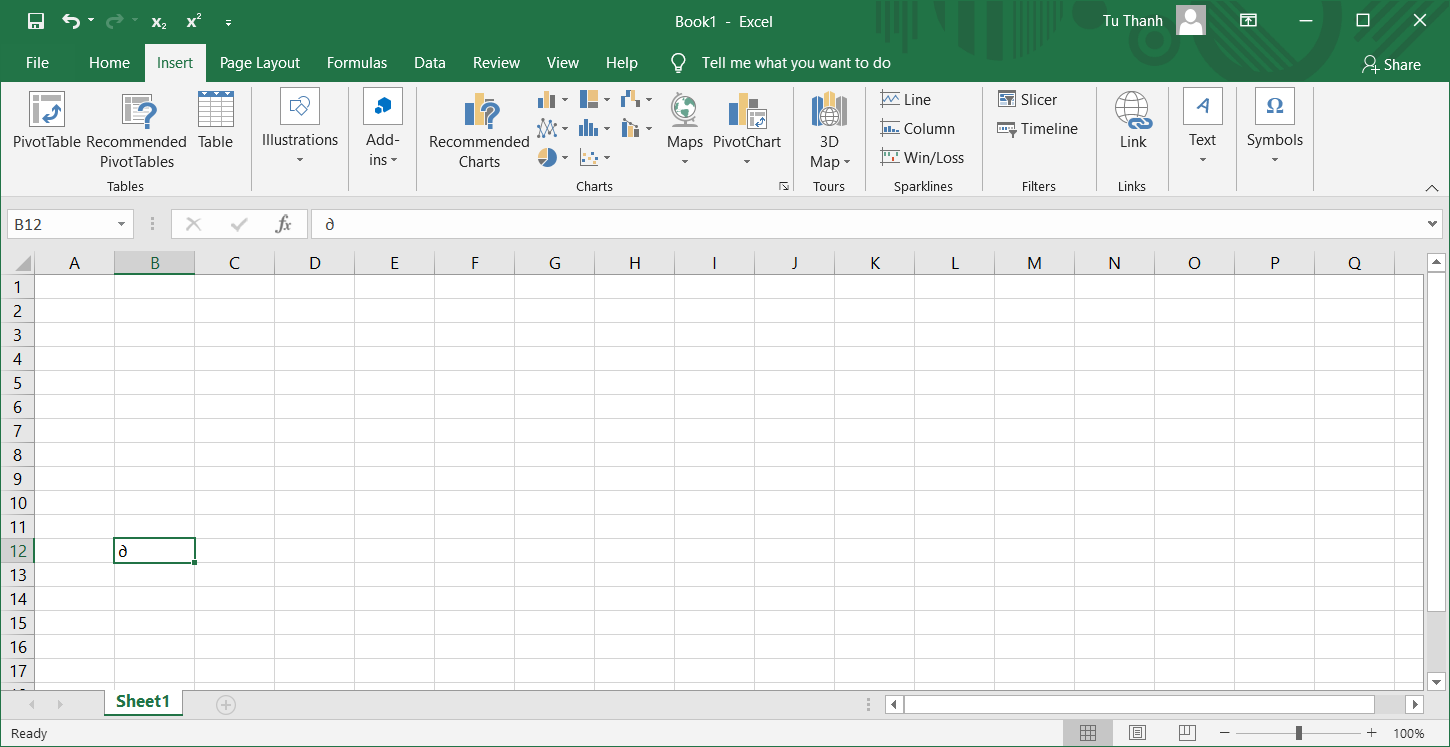Viewport: 1450px width, 747px height.
Task: Add a Timeline filter
Action: coord(1037,128)
